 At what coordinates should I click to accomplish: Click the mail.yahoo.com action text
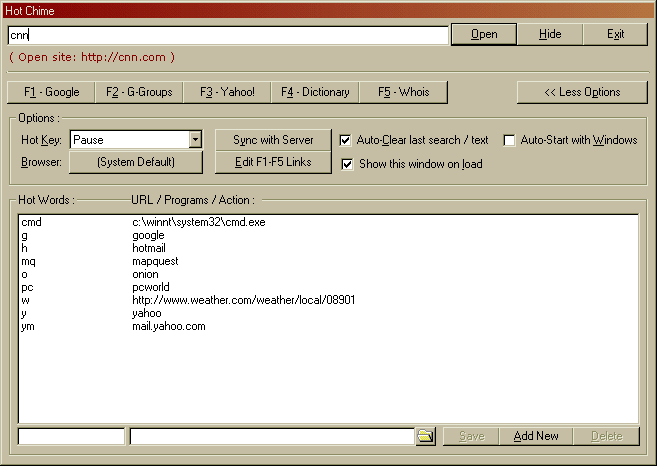tap(169, 326)
